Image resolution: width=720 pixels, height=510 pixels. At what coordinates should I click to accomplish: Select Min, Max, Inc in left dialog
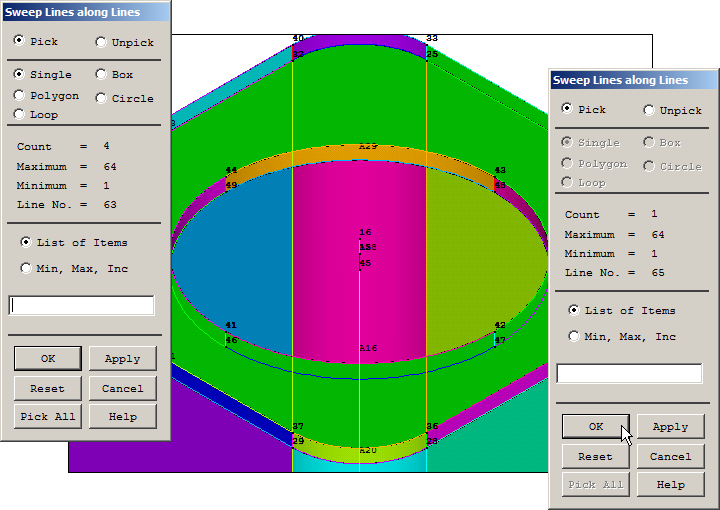click(26, 268)
